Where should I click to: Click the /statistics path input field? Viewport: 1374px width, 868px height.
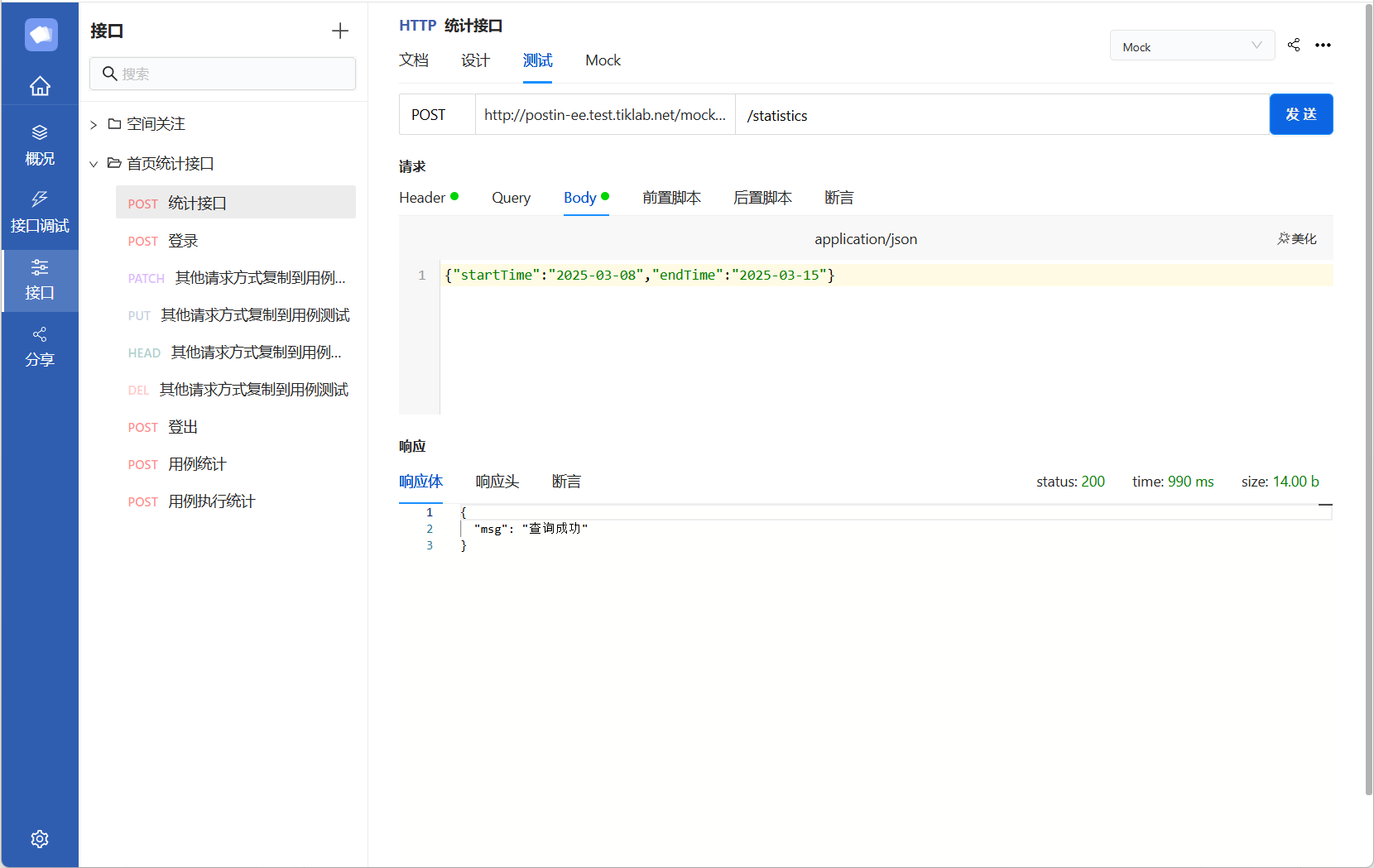pos(1002,115)
